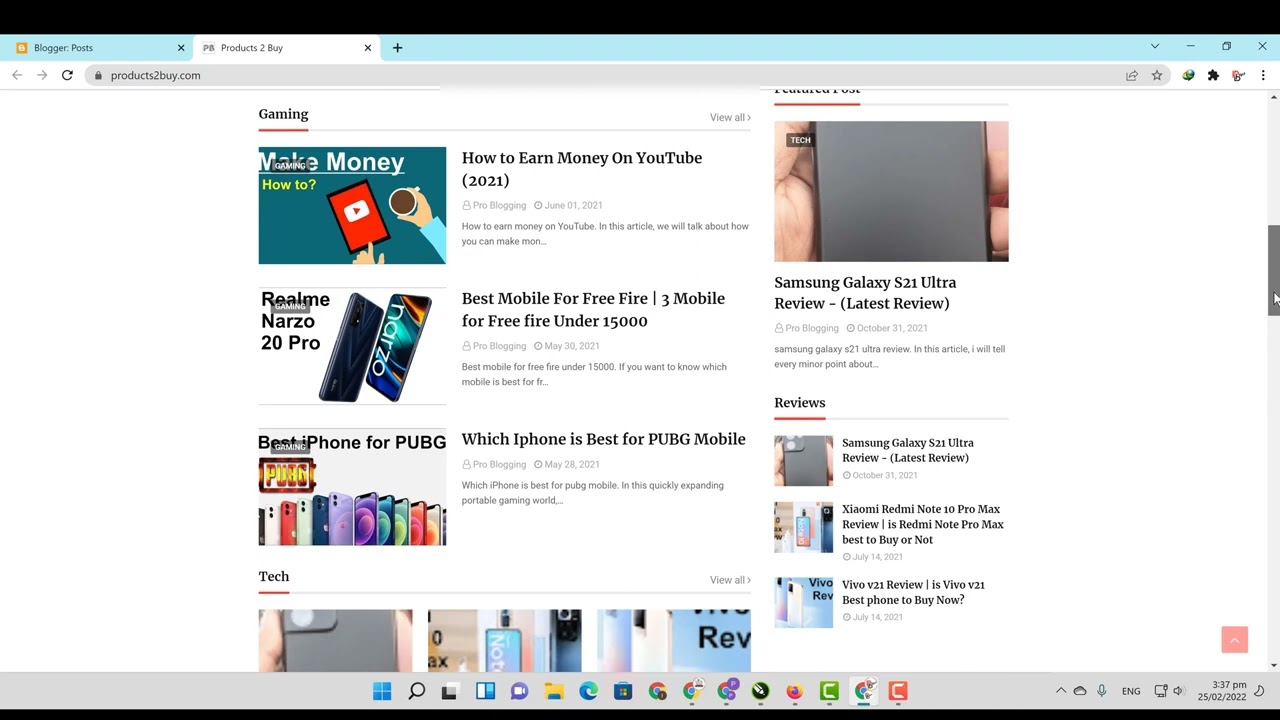
Task: Click the Vivo review small thumbnail
Action: 803,602
